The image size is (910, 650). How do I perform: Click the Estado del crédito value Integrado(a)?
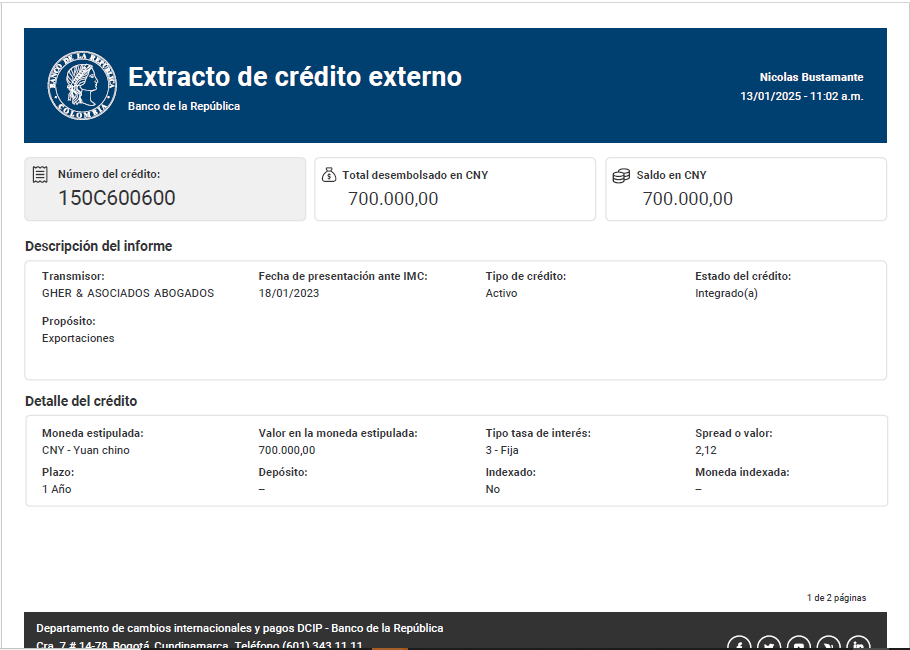pos(727,293)
